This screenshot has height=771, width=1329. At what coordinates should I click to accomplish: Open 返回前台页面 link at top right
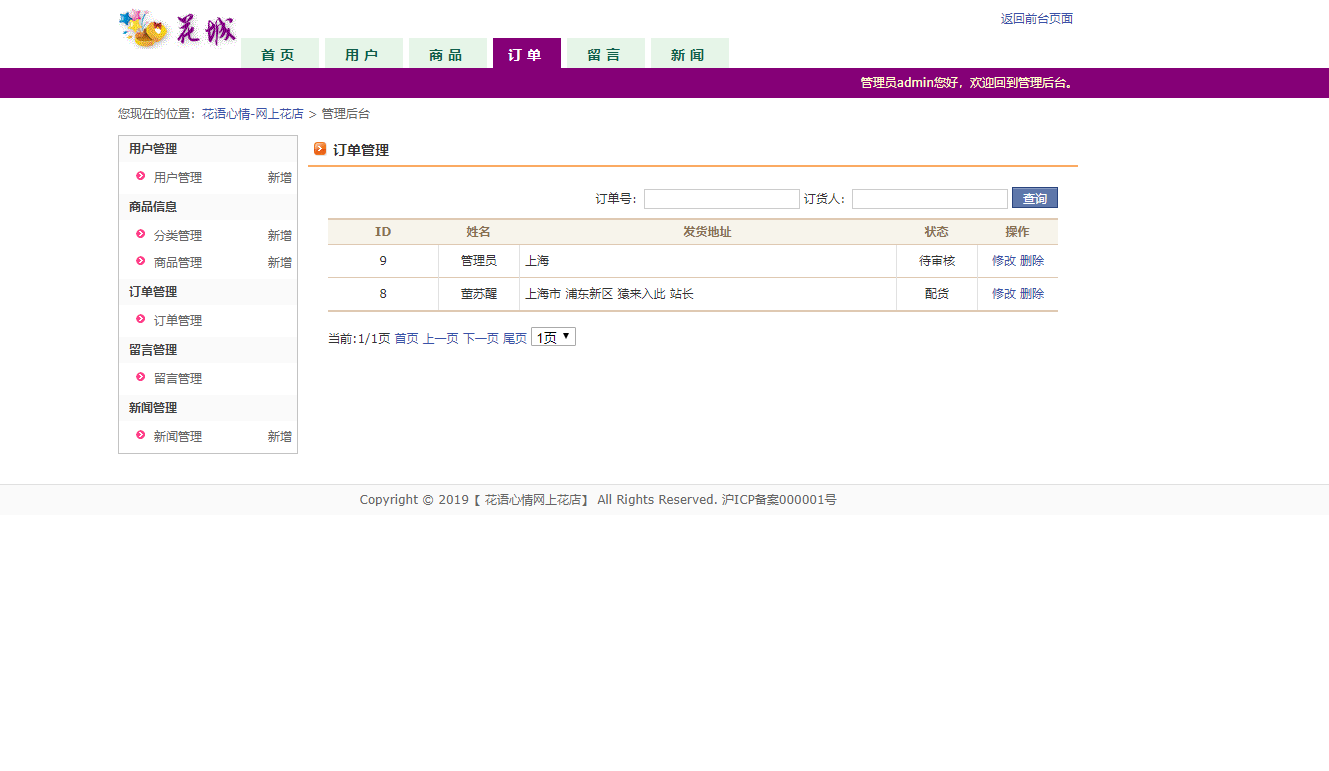click(1035, 18)
